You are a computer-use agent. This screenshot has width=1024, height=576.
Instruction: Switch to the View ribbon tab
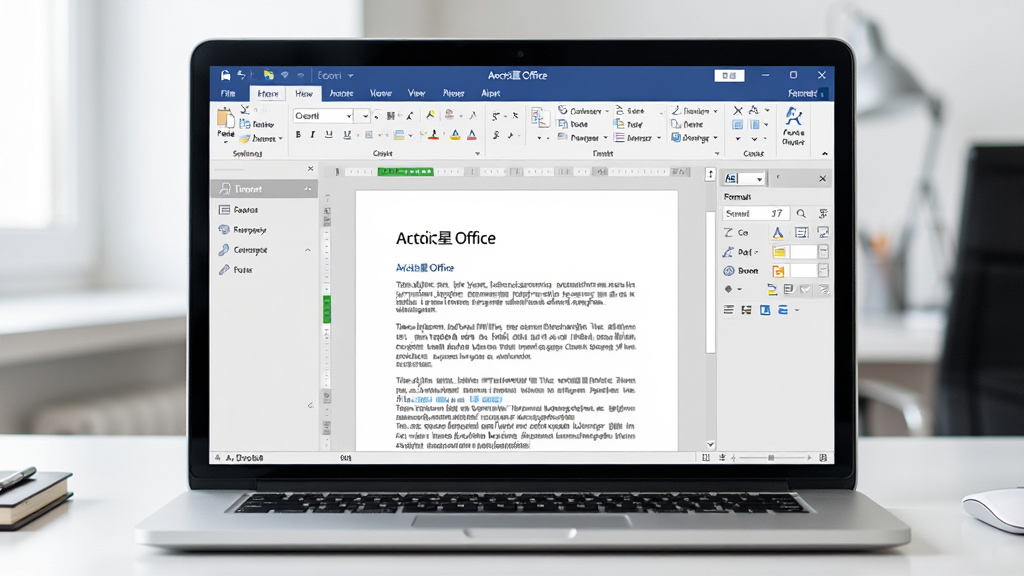pyautogui.click(x=416, y=93)
